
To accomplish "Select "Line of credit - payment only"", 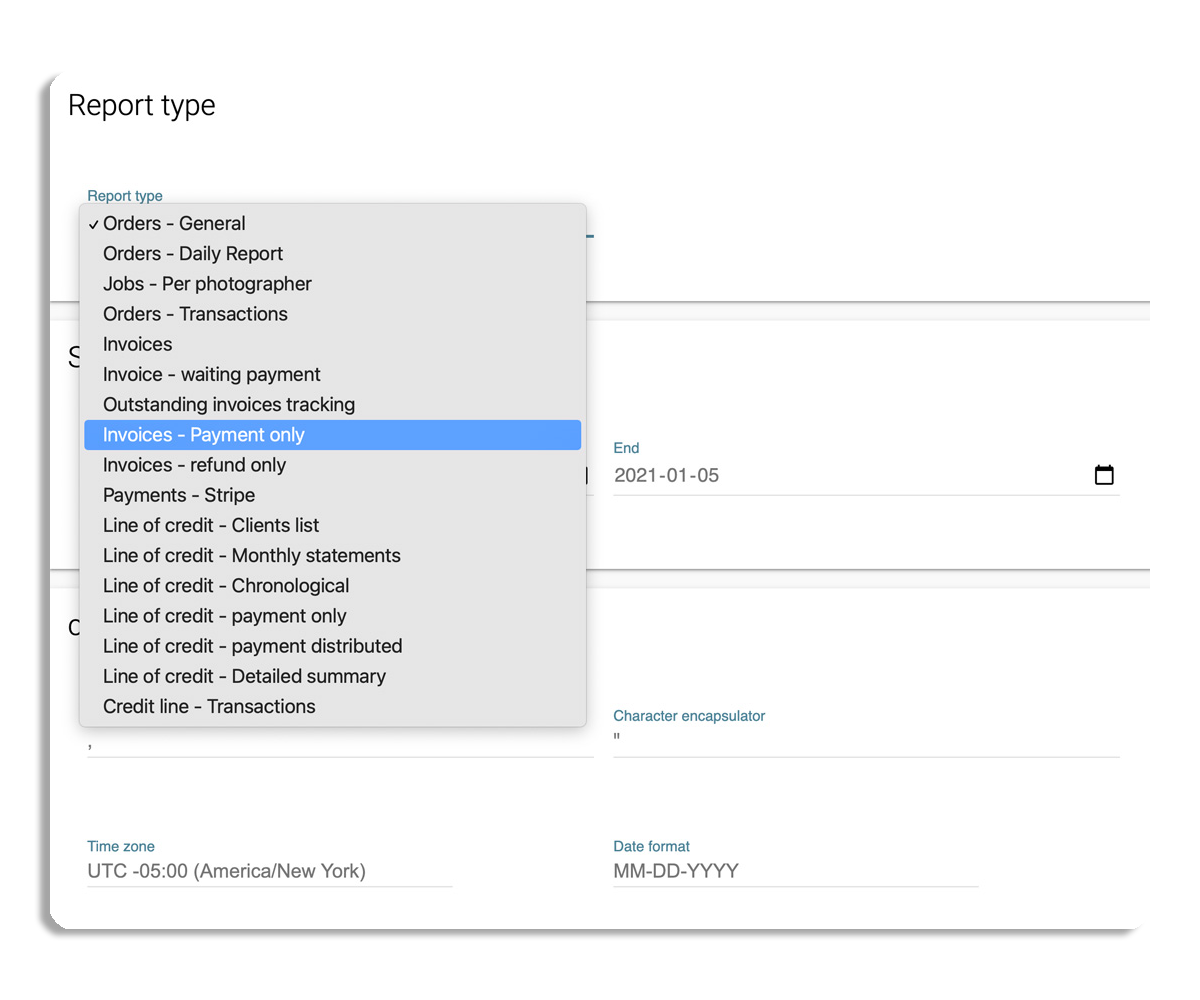I will [225, 616].
